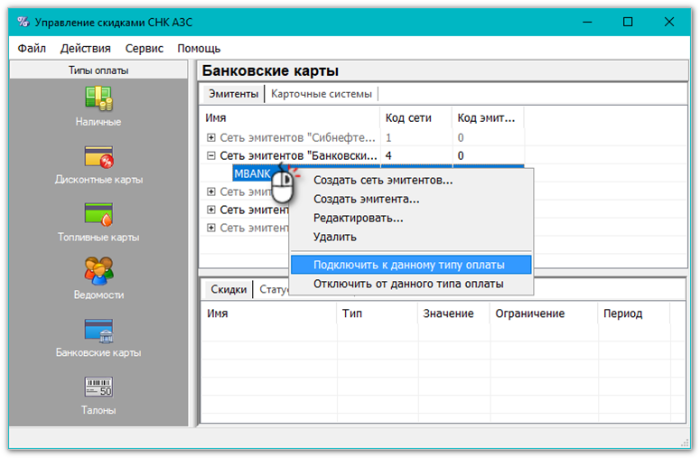Viewport: 700px width, 458px height.
Task: Open the Файл menu
Action: pyautogui.click(x=31, y=48)
